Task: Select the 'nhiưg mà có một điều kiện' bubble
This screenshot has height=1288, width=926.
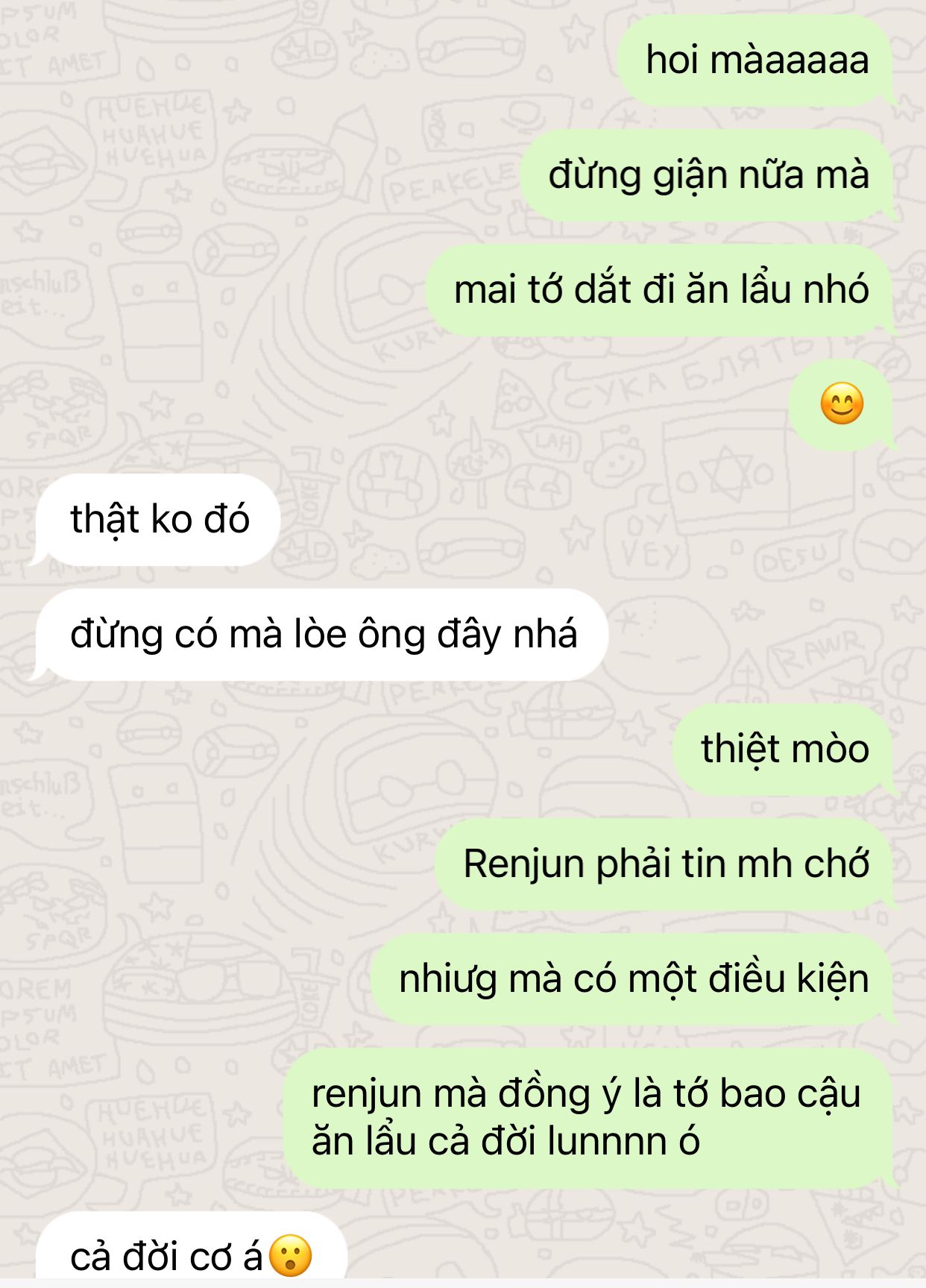Action: coord(632,978)
